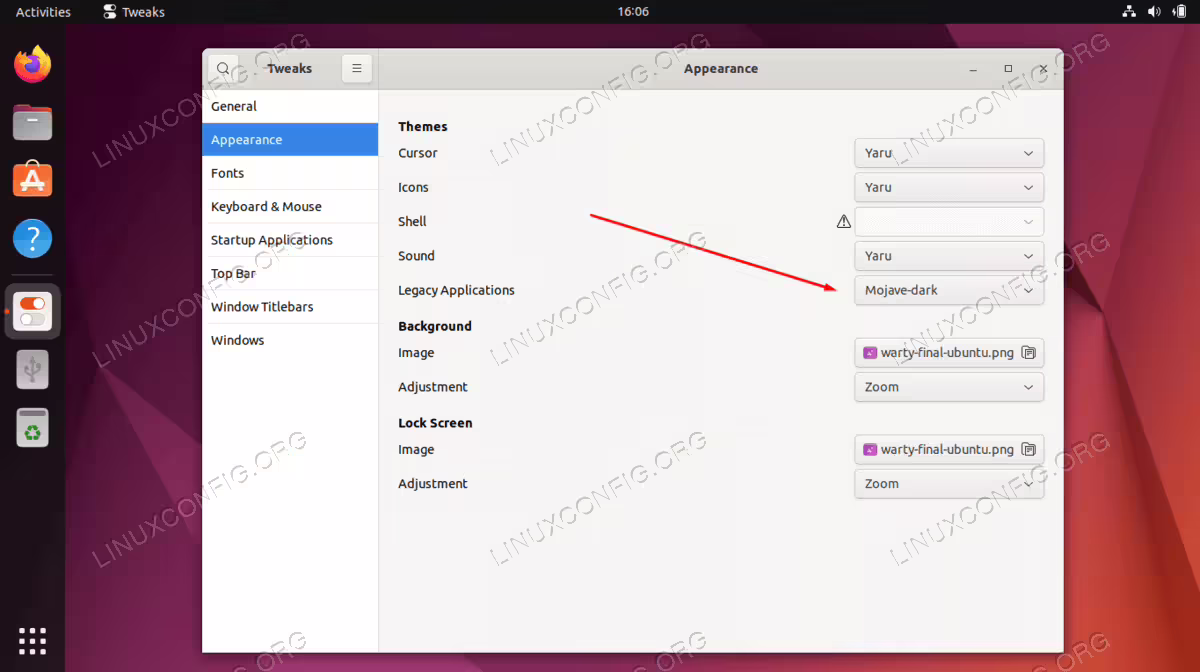Open the Icons theme dropdown
The height and width of the screenshot is (672, 1200).
(x=949, y=187)
